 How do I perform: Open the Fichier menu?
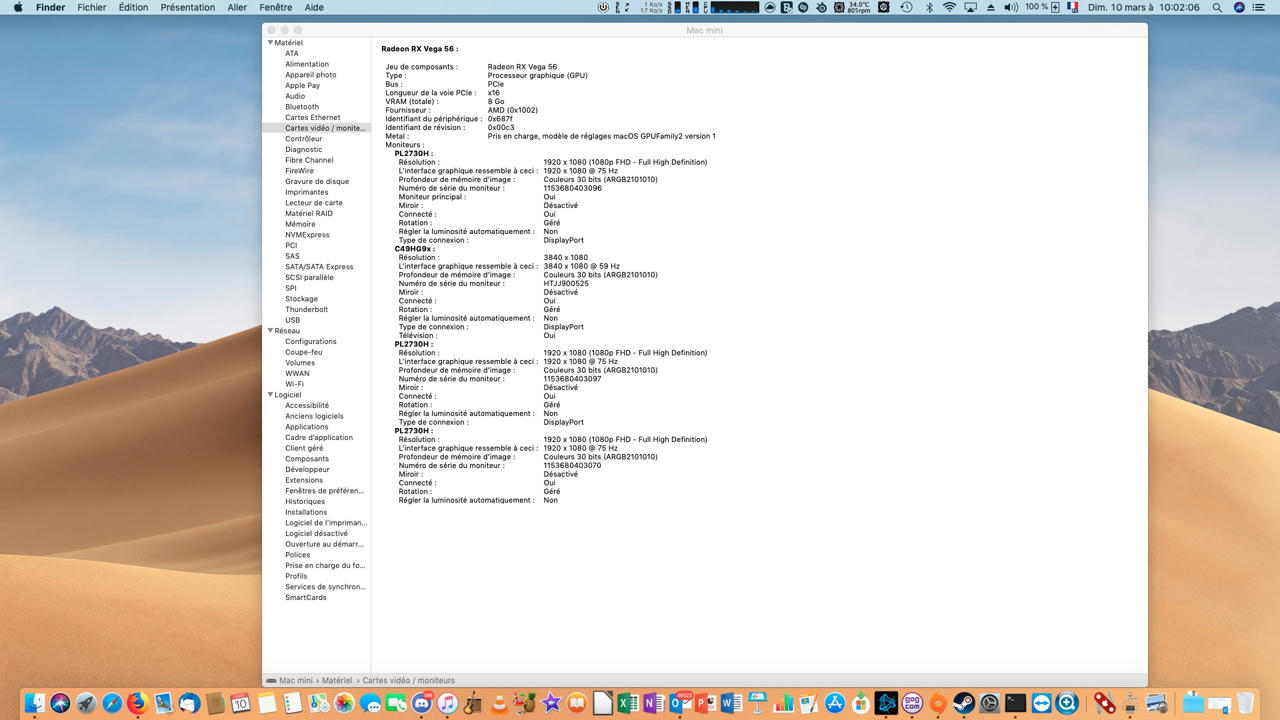pyautogui.click(x=92, y=7)
